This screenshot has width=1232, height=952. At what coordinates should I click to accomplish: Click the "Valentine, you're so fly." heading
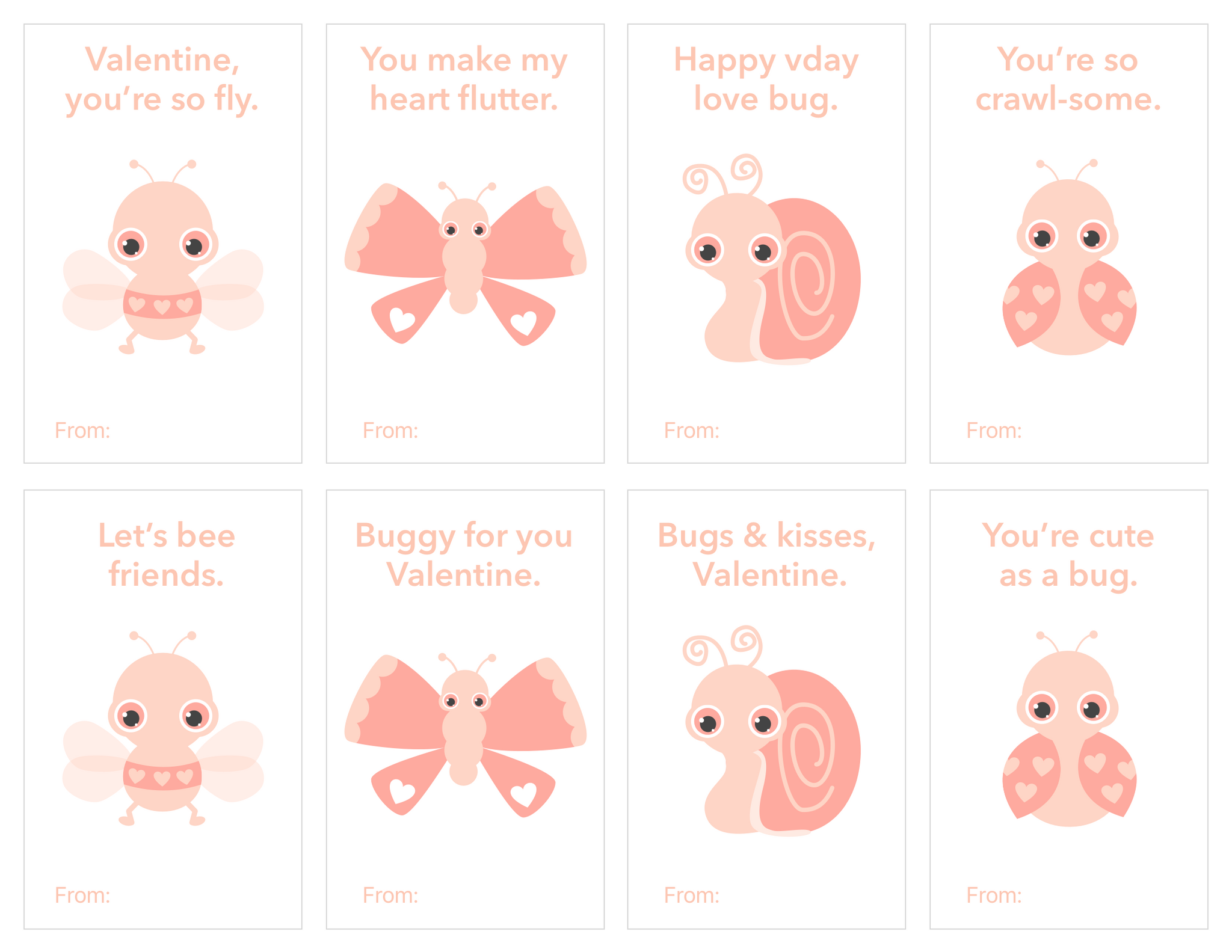[162, 79]
